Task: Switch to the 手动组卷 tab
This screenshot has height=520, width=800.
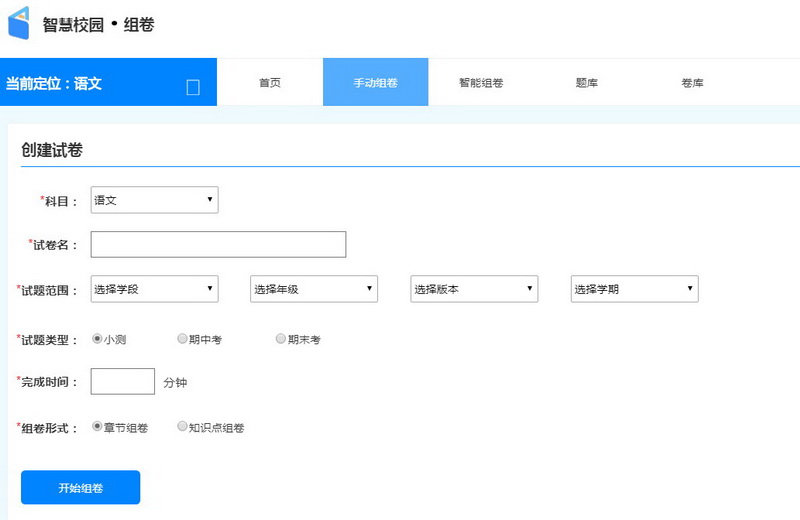Action: [x=375, y=83]
